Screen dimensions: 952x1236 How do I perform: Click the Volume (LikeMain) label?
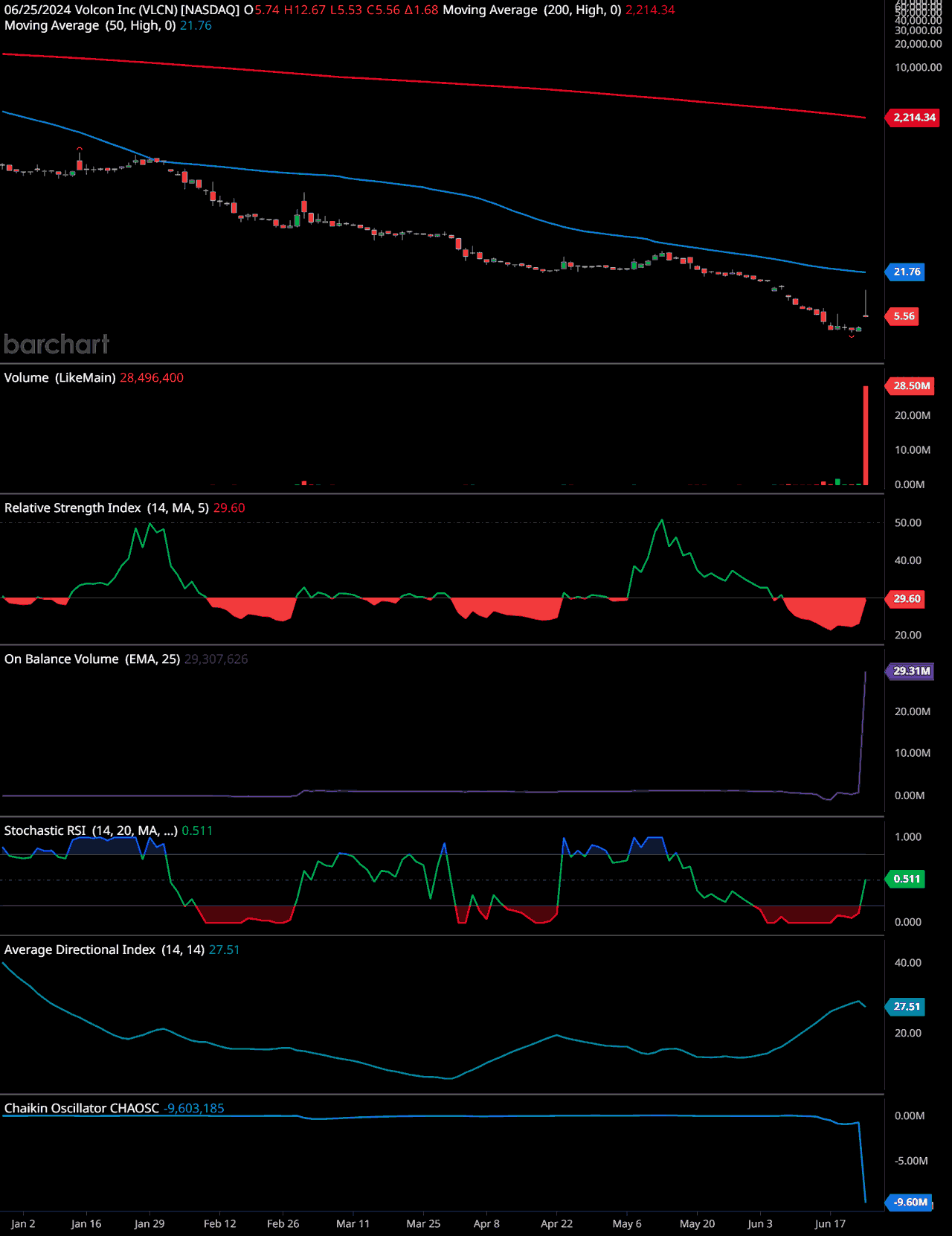(x=59, y=378)
